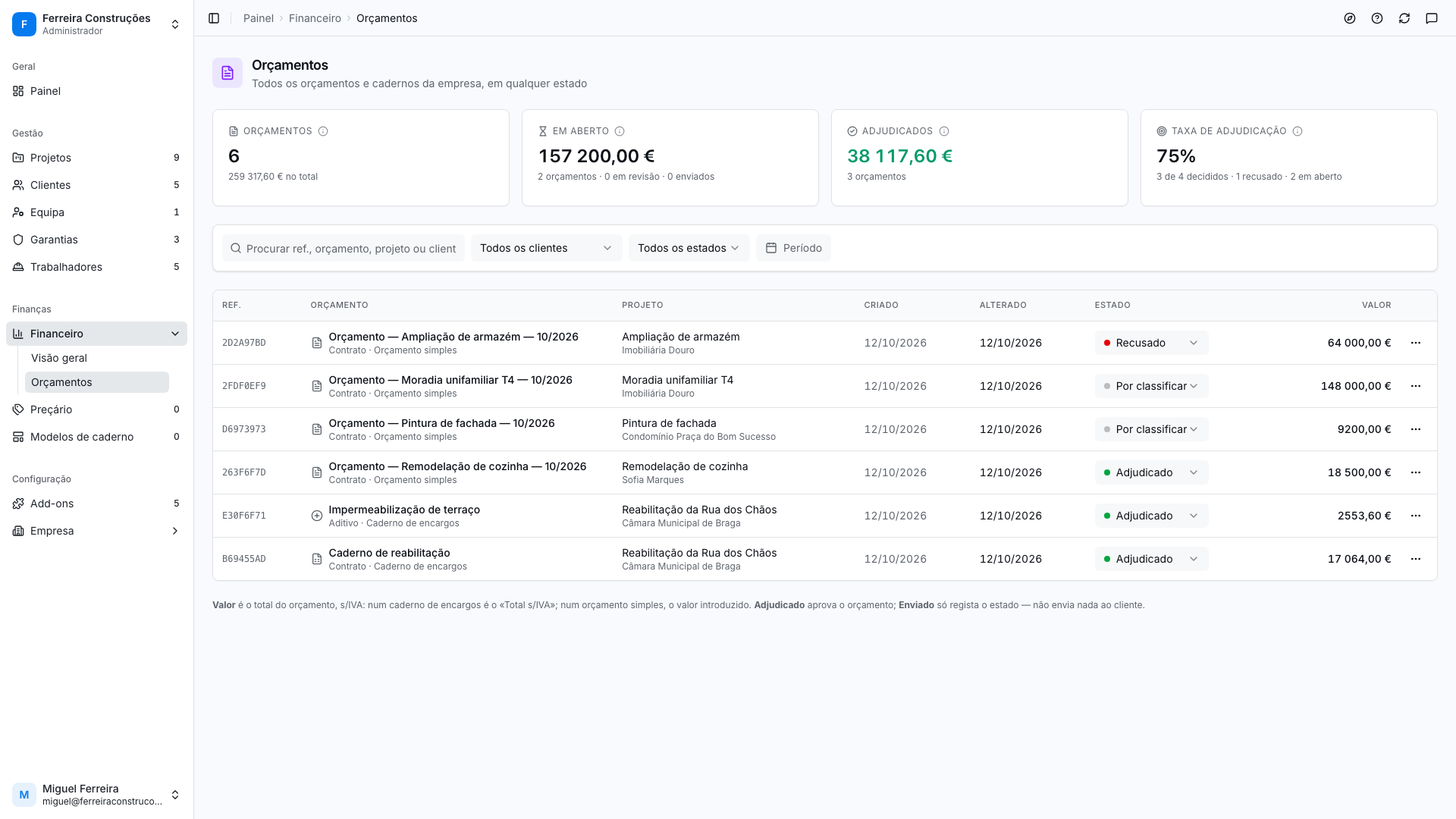This screenshot has height=819, width=1456.
Task: Open Add-ons in the sidebar
Action: pos(96,504)
